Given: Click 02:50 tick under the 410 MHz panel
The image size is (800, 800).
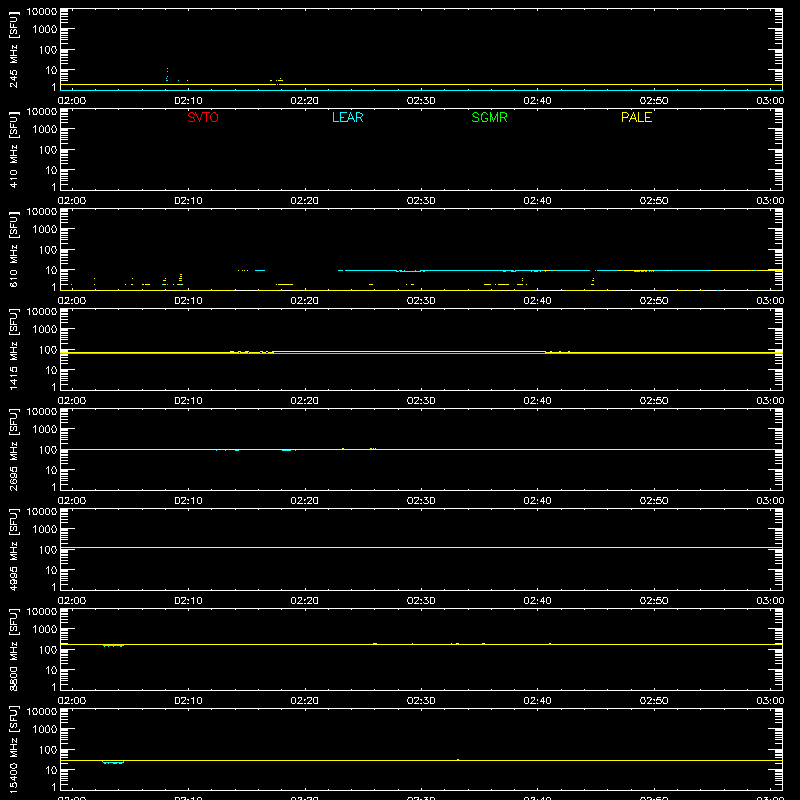Looking at the screenshot, I should coord(654,201).
